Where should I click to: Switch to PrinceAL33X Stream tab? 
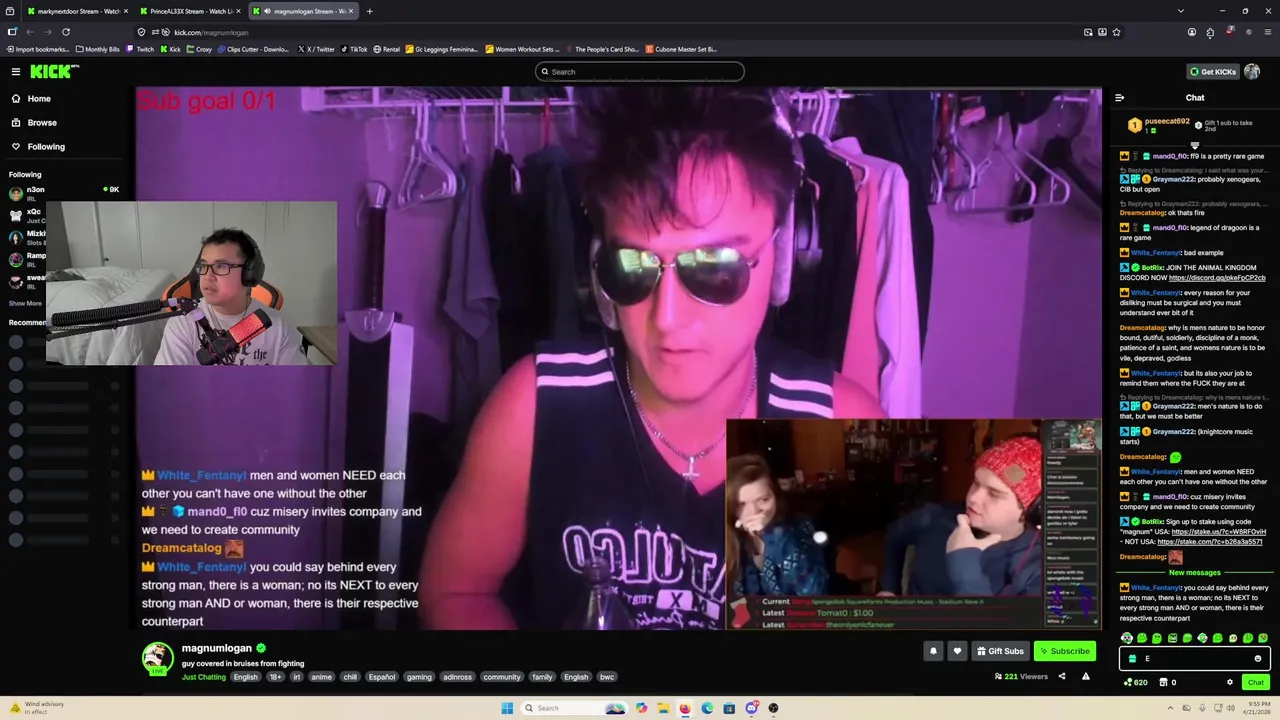192,11
